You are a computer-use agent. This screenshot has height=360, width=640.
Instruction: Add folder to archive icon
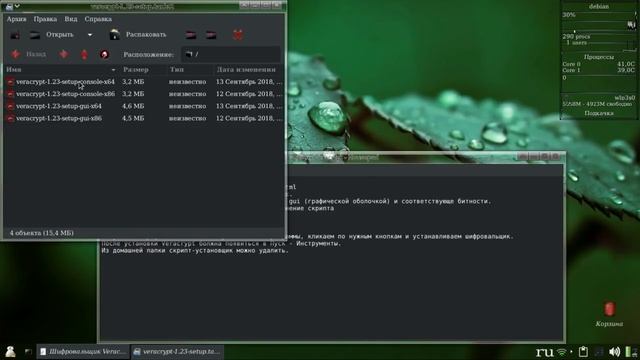point(211,35)
